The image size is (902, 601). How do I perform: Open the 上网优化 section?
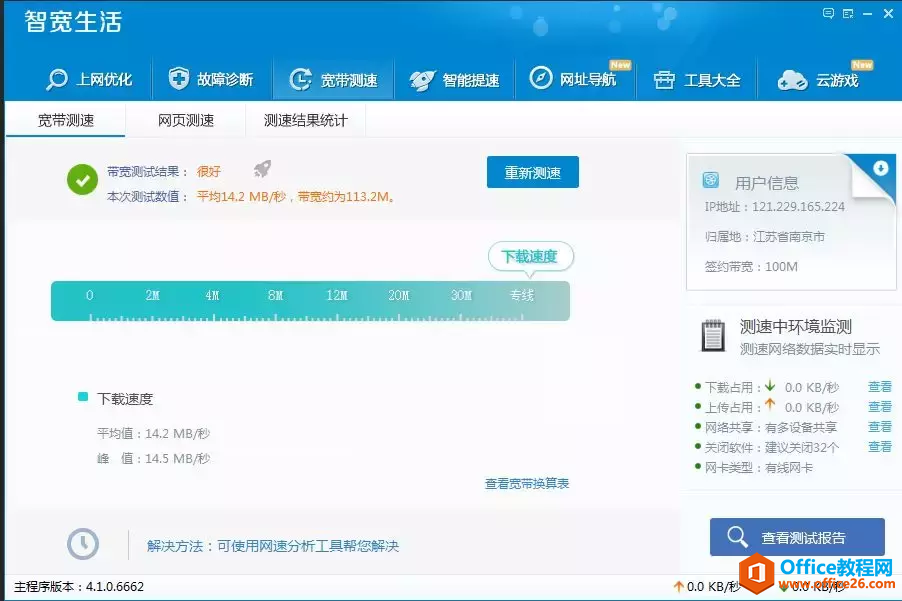(x=89, y=79)
